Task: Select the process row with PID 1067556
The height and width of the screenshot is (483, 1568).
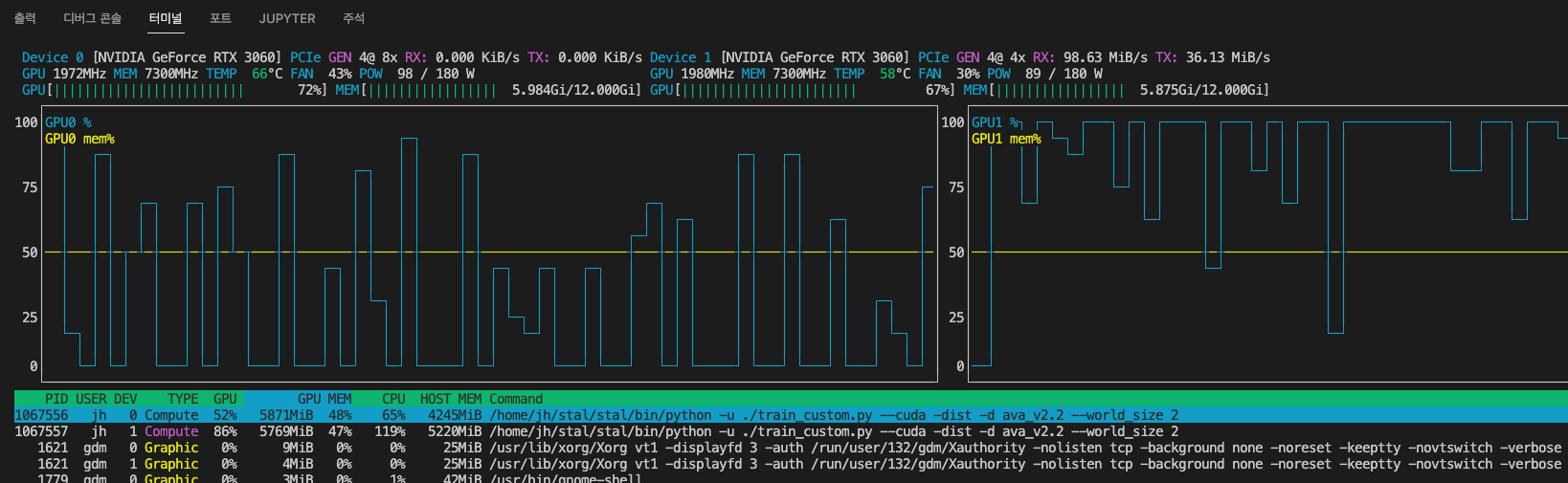Action: (791, 415)
